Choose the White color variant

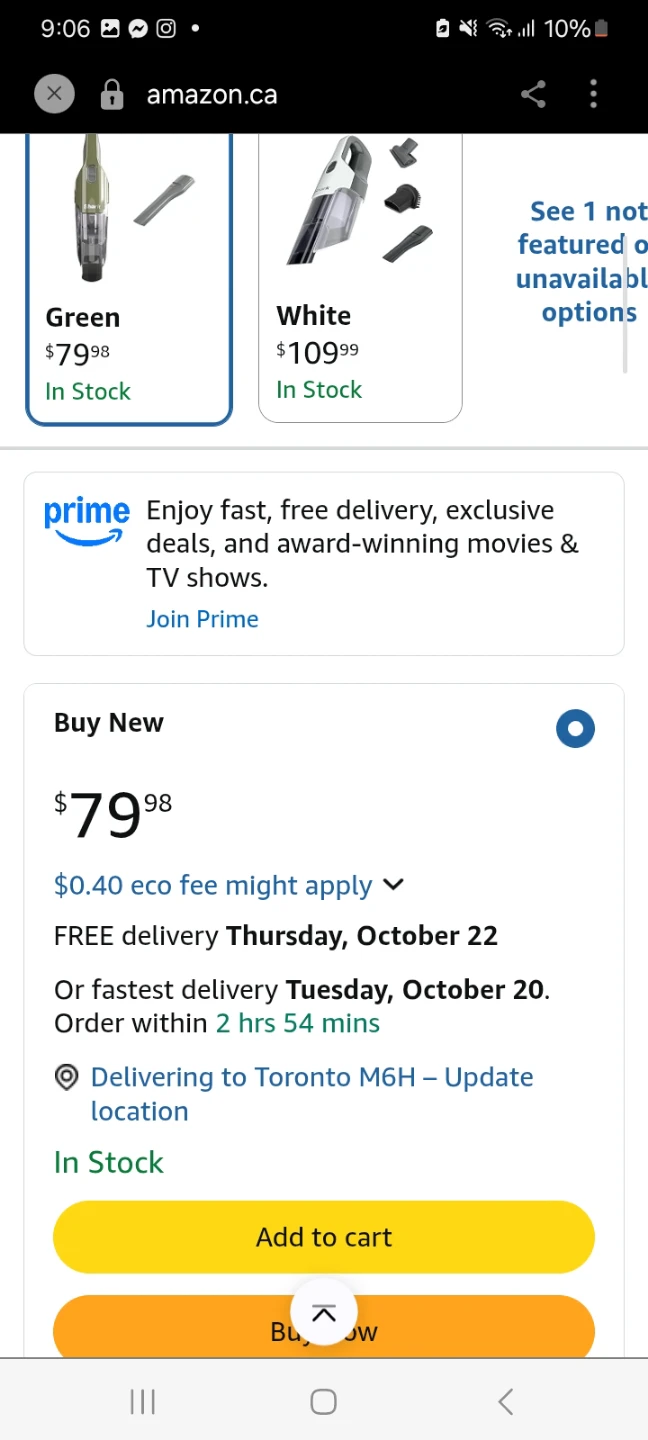[360, 278]
